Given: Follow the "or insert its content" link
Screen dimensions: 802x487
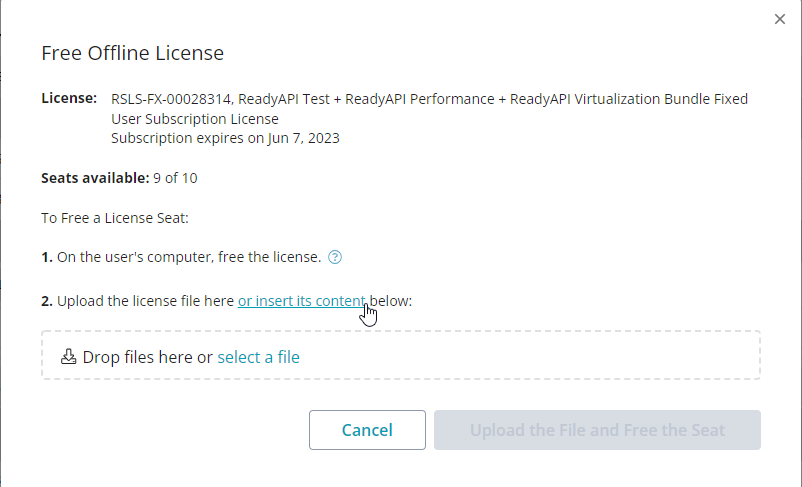Looking at the screenshot, I should 302,301.
